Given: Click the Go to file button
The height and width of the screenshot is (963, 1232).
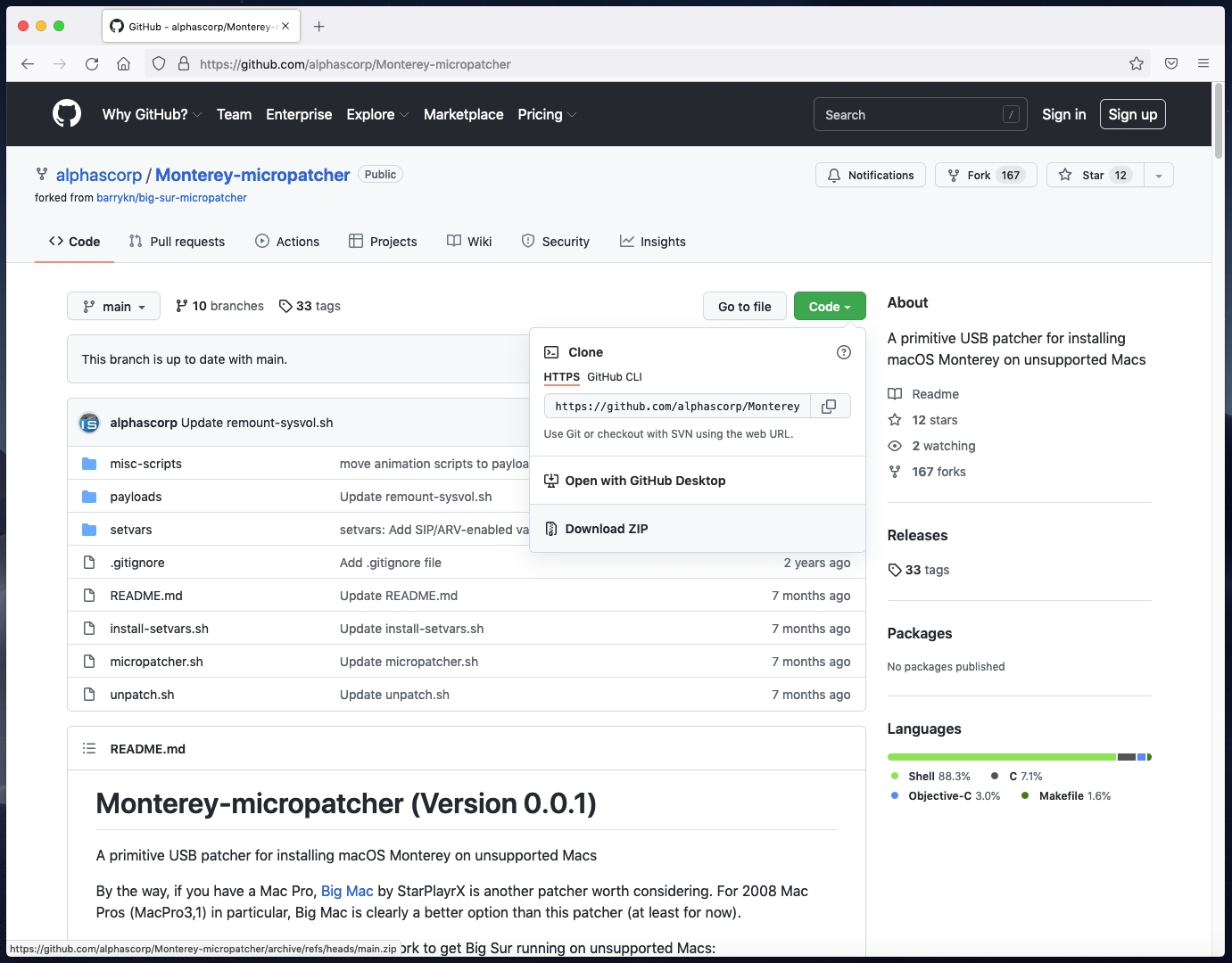Looking at the screenshot, I should pos(745,306).
